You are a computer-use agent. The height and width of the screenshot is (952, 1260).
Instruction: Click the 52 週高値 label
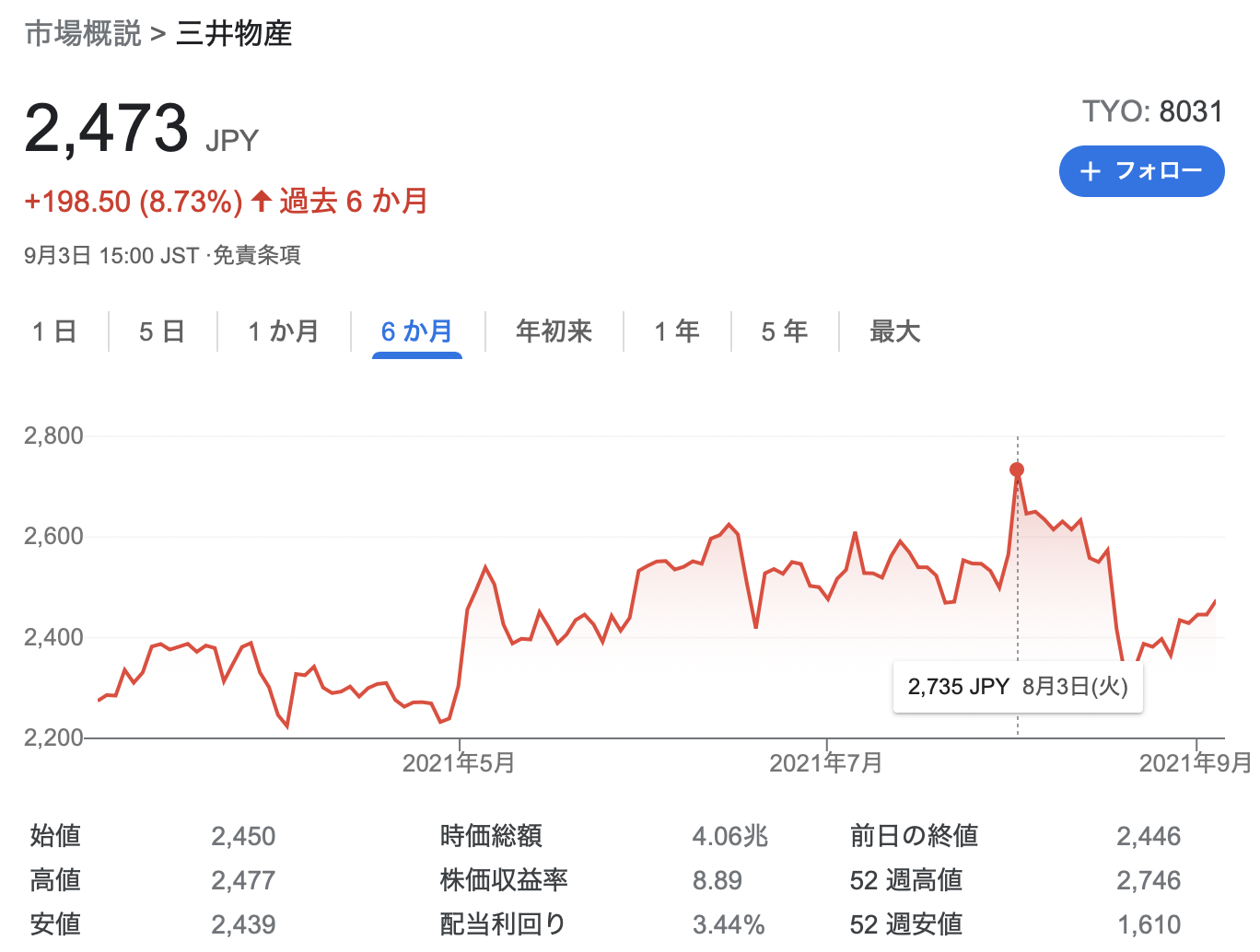click(906, 880)
